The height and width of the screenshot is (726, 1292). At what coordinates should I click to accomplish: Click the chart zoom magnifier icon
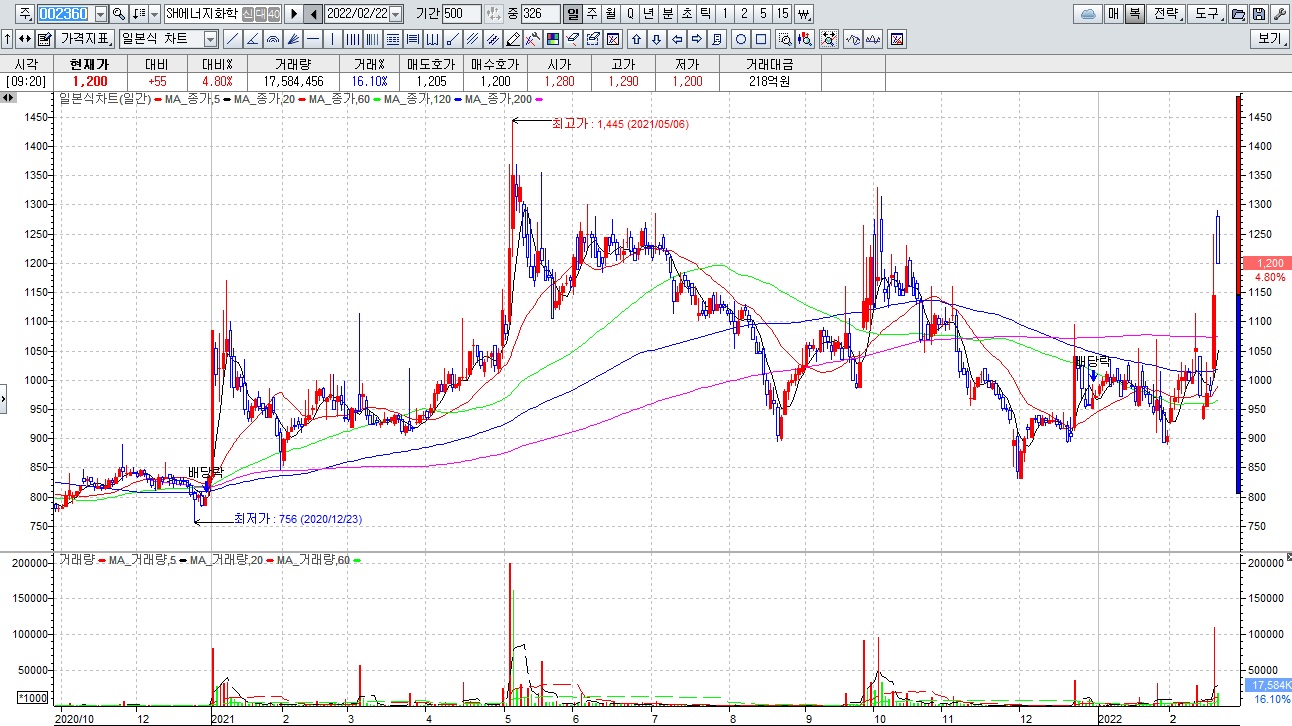pyautogui.click(x=785, y=39)
